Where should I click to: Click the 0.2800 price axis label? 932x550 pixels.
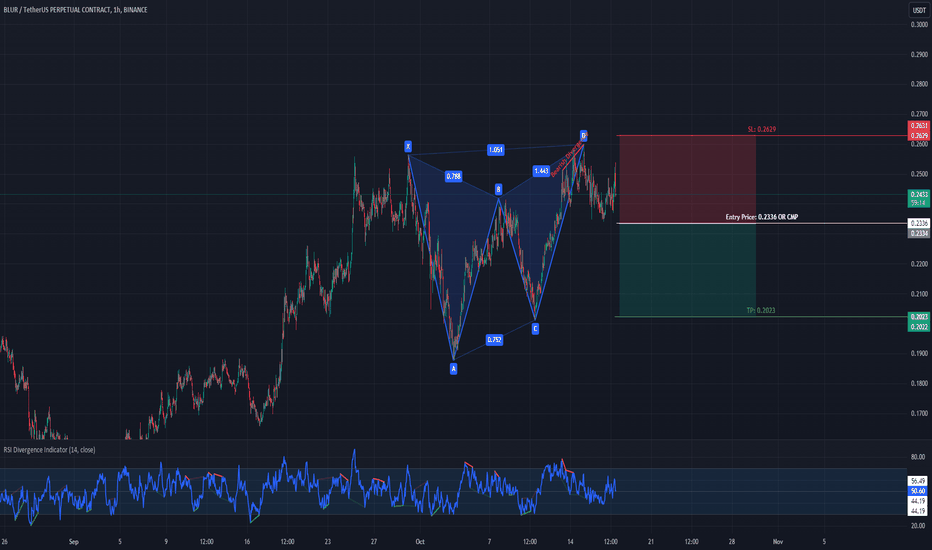click(x=919, y=84)
